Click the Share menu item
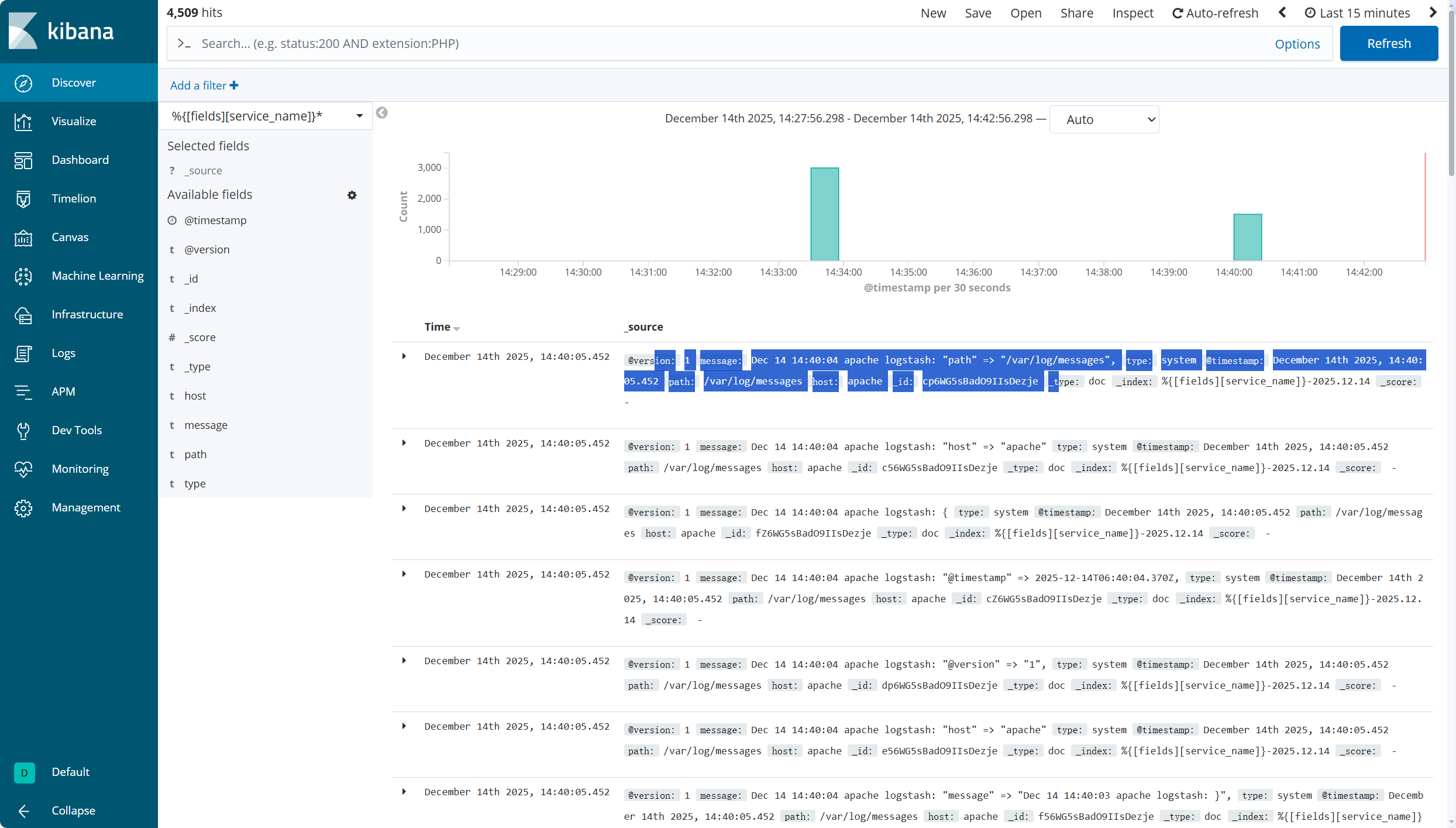The width and height of the screenshot is (1456, 828). point(1076,13)
